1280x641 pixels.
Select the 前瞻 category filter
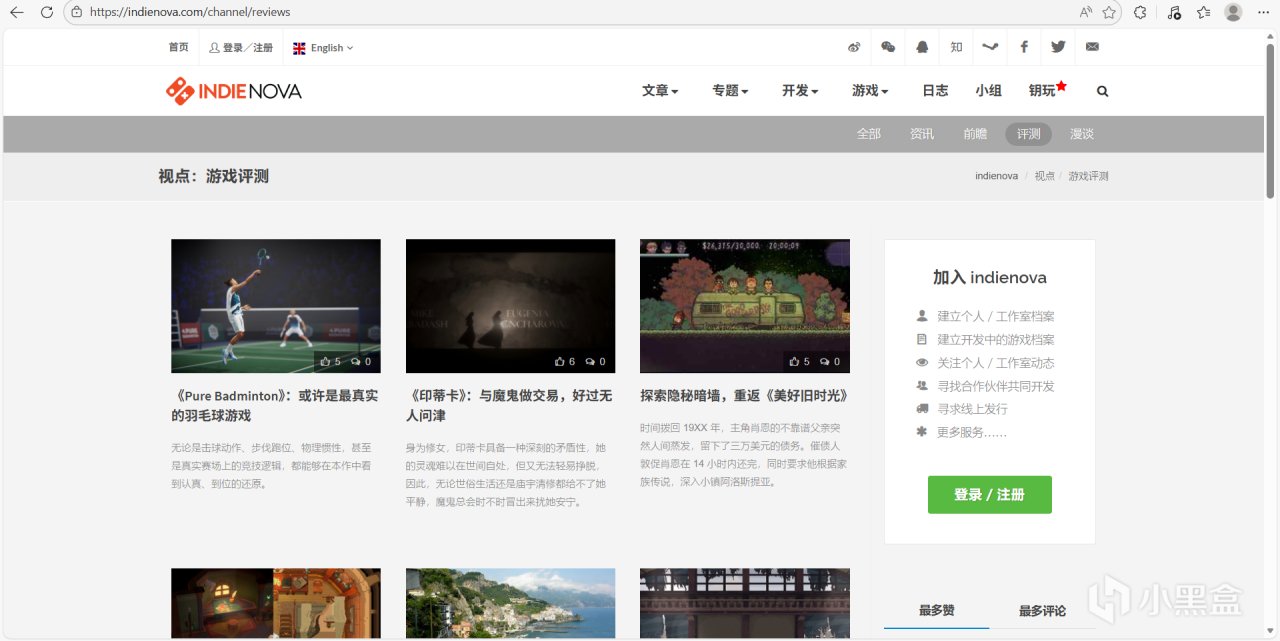[x=975, y=134]
